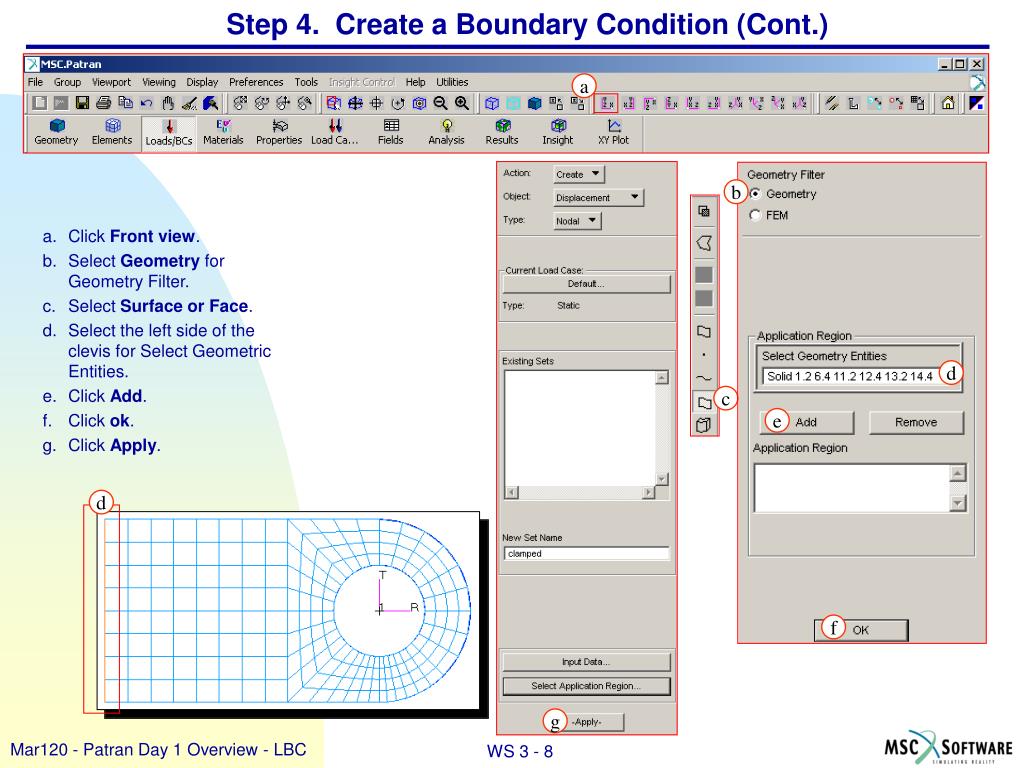
Task: Select the polygon pick icon in select menu
Action: pos(704,243)
